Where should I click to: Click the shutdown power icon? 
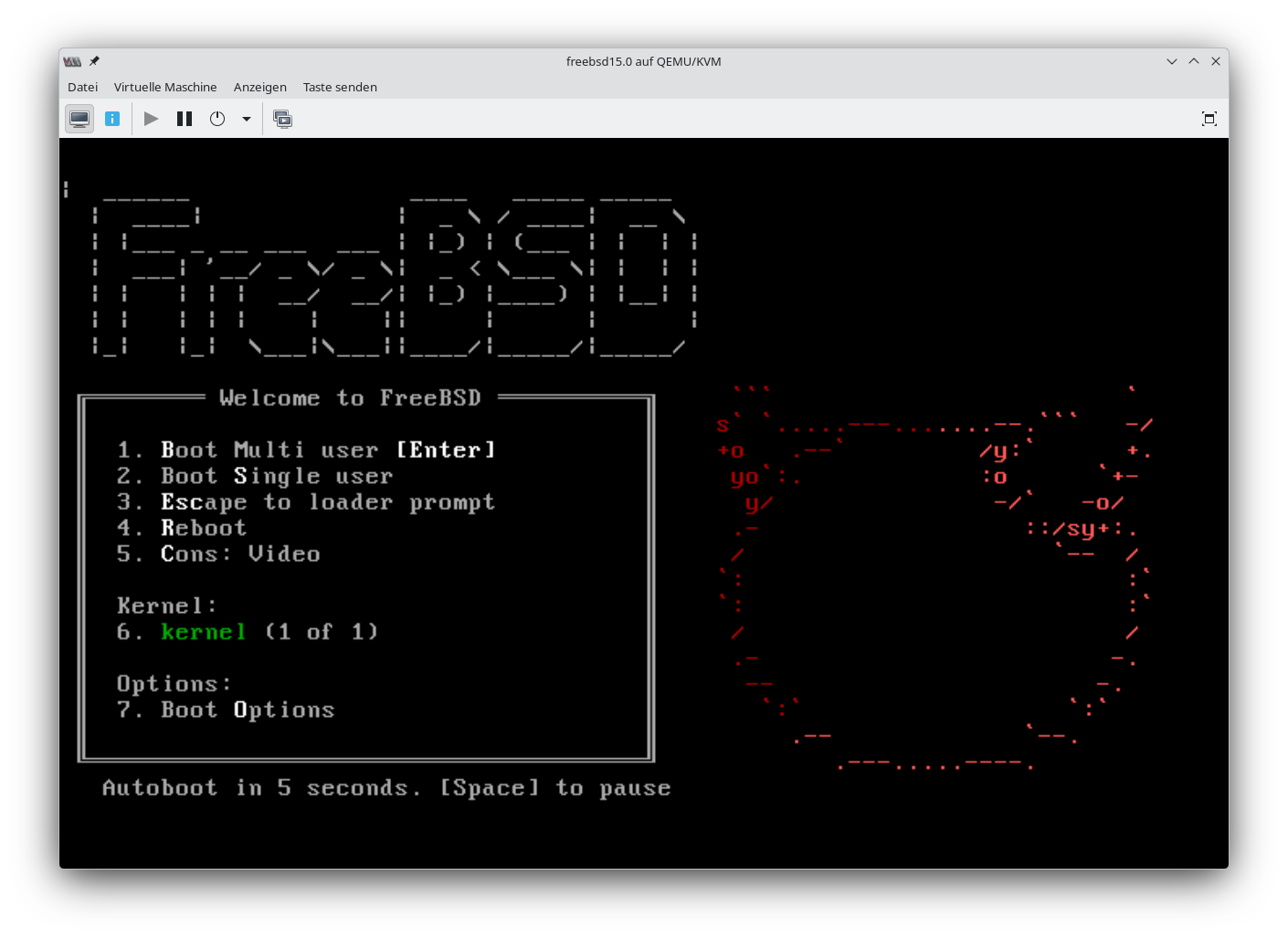coord(217,119)
